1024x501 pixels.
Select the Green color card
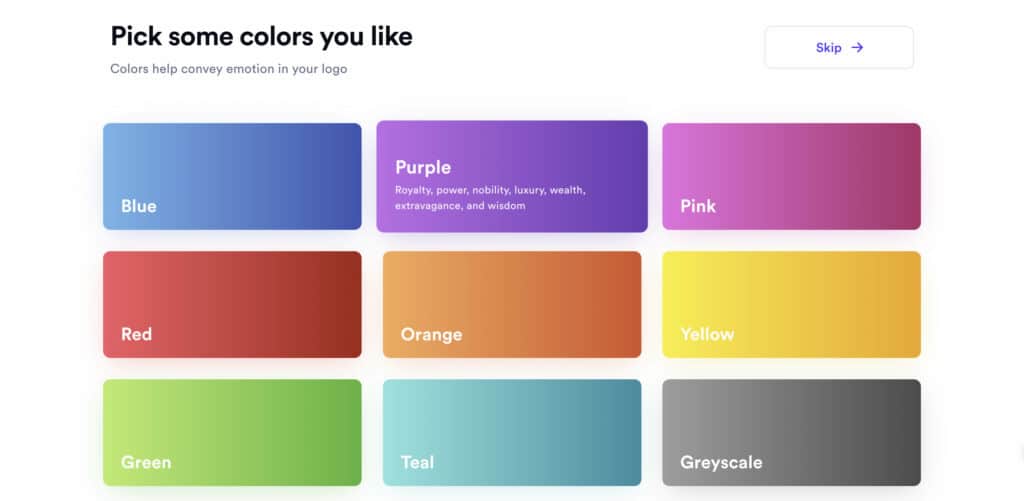(232, 432)
